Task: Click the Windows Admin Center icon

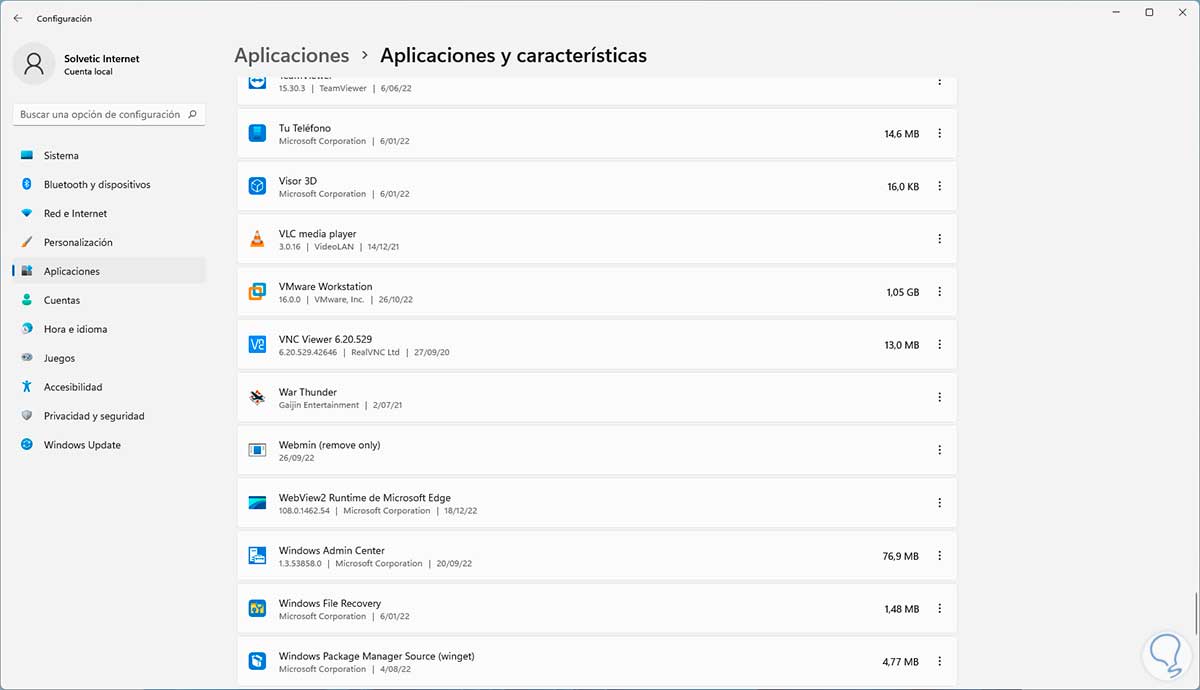Action: coord(257,556)
